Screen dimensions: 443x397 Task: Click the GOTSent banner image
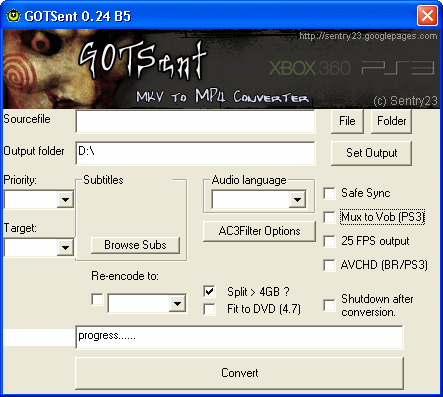coord(221,69)
